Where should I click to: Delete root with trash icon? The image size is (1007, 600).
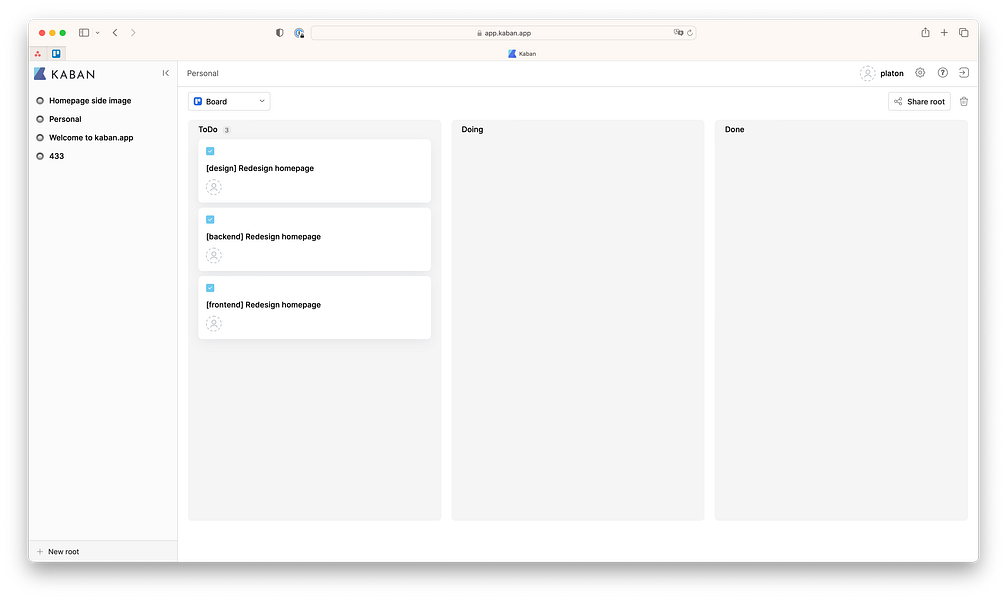(963, 101)
